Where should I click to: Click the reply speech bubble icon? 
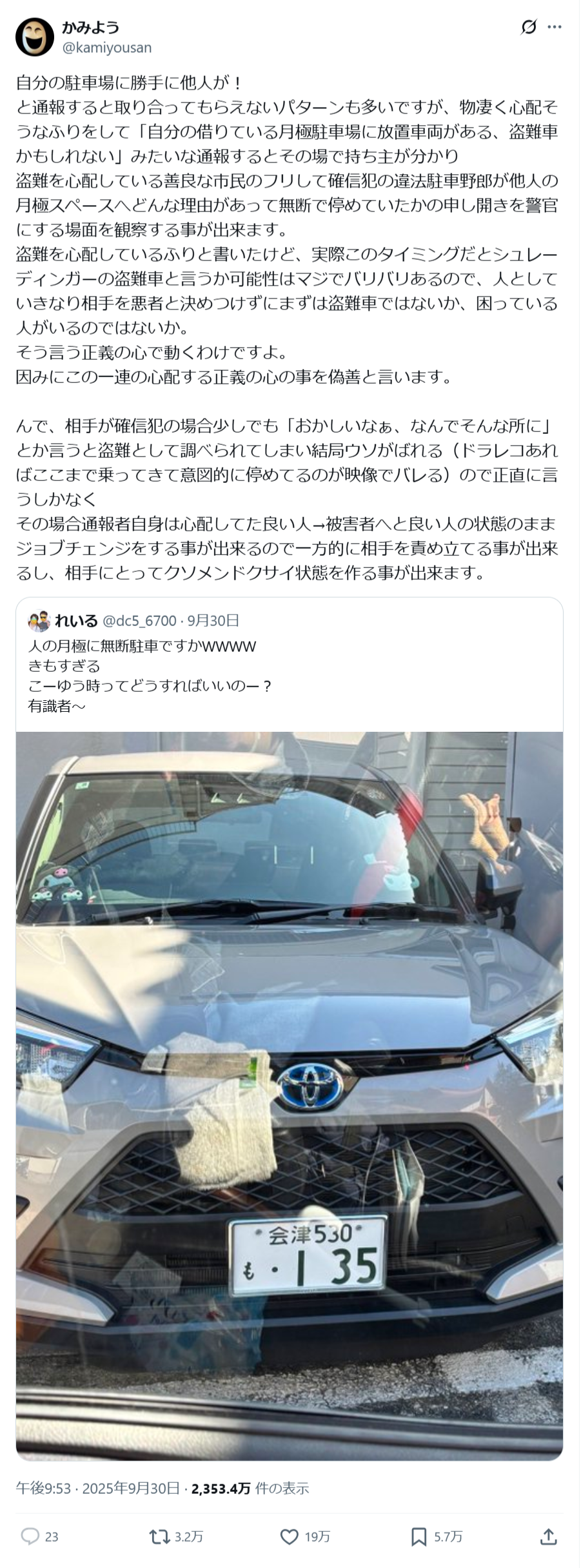coord(30,1536)
